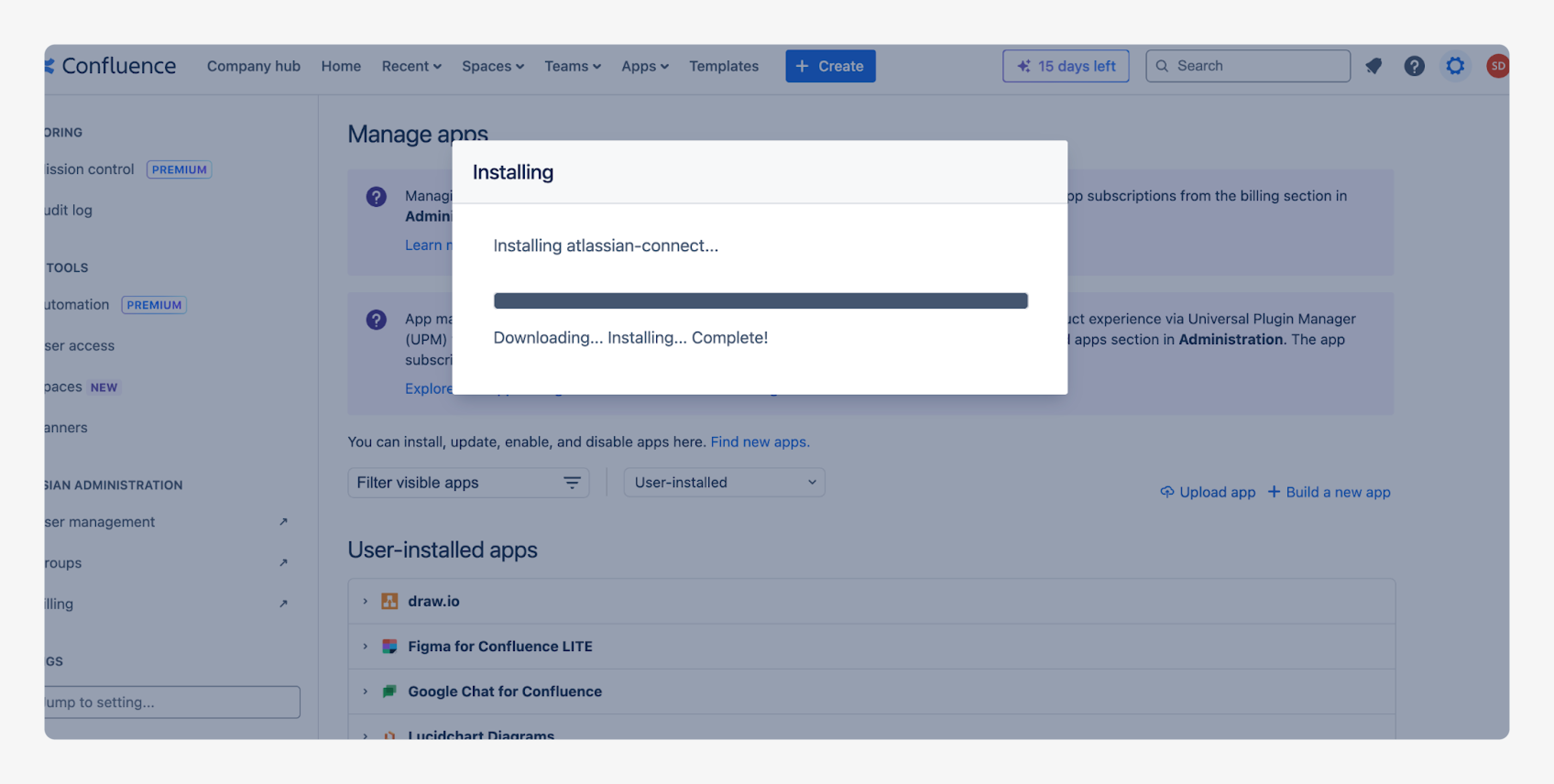The height and width of the screenshot is (784, 1554).
Task: Click the draw.io app icon
Action: (389, 601)
